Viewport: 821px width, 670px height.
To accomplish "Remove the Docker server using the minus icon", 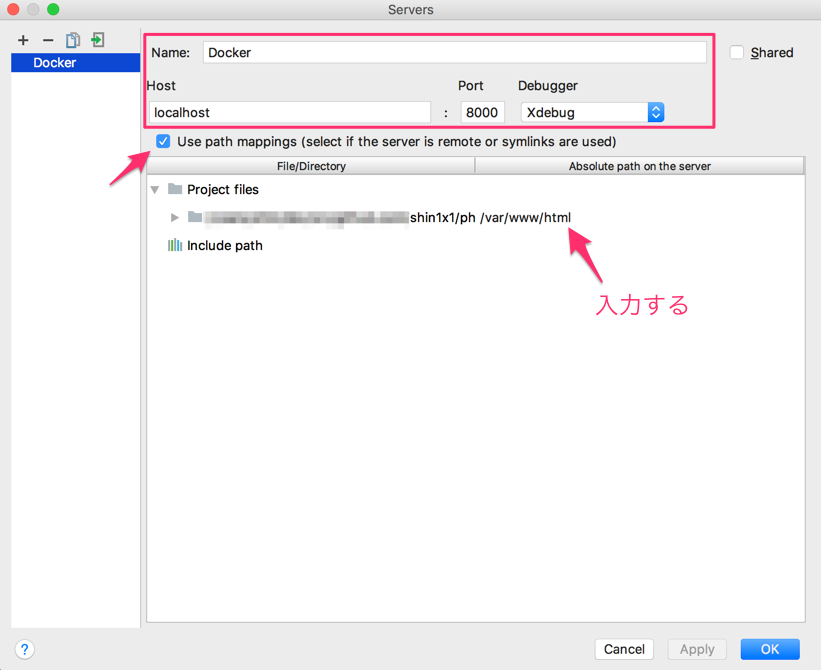I will point(47,40).
